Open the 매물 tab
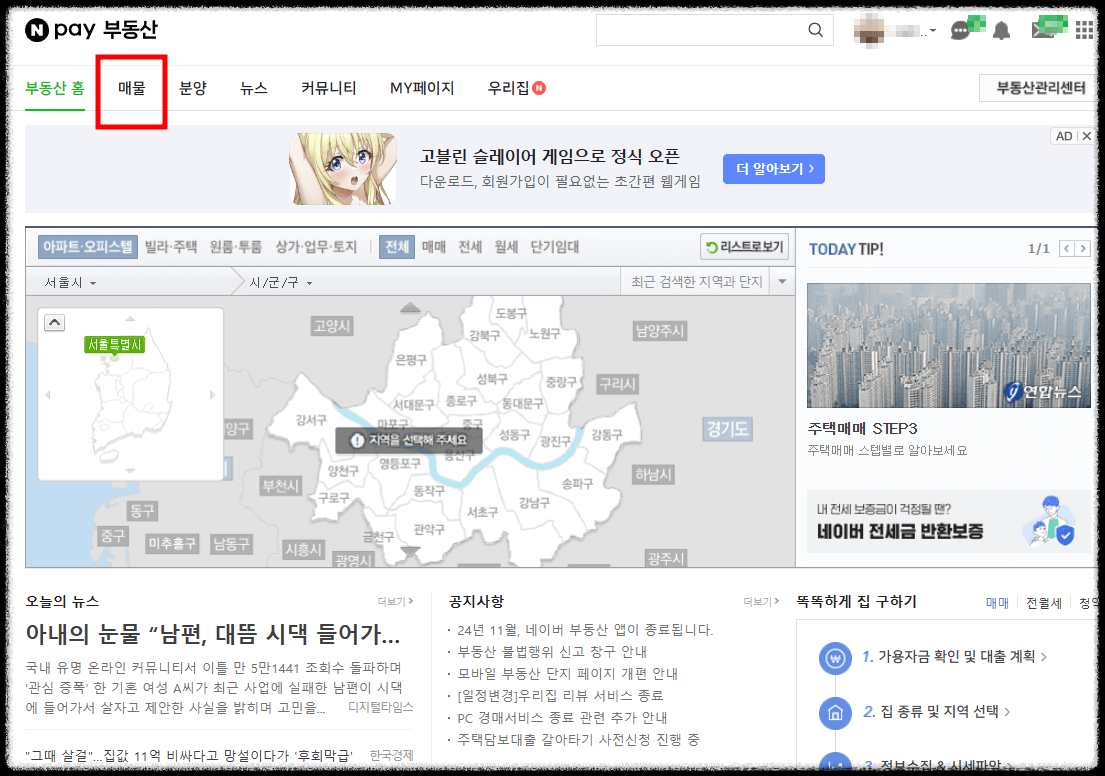Viewport: 1105px width, 776px height. (x=132, y=89)
